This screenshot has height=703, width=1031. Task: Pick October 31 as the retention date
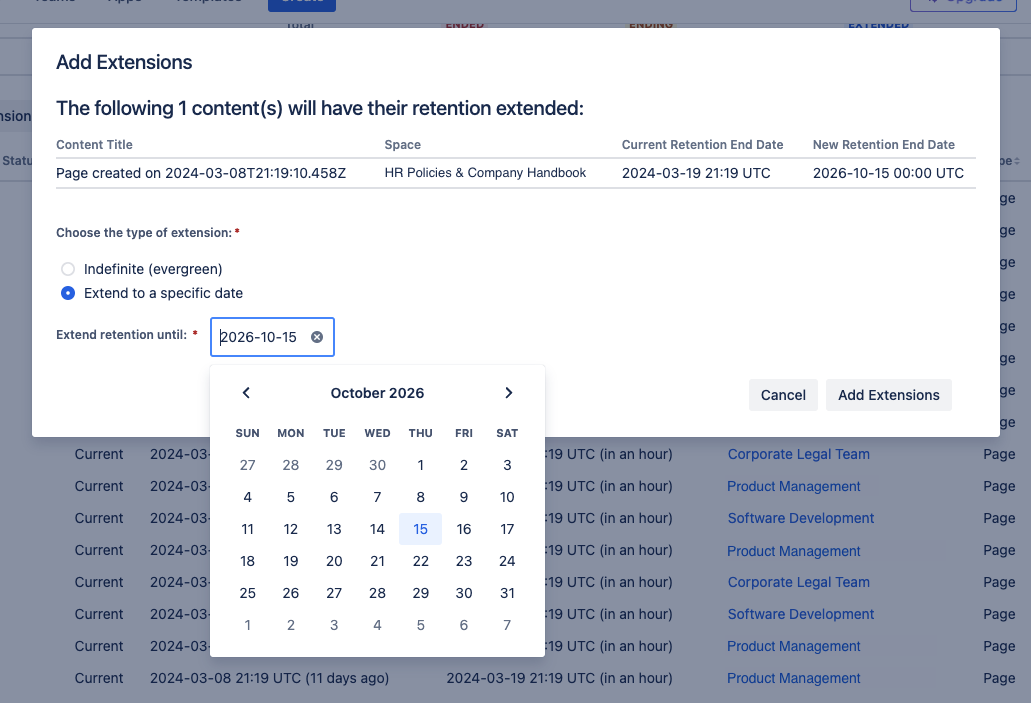click(507, 593)
